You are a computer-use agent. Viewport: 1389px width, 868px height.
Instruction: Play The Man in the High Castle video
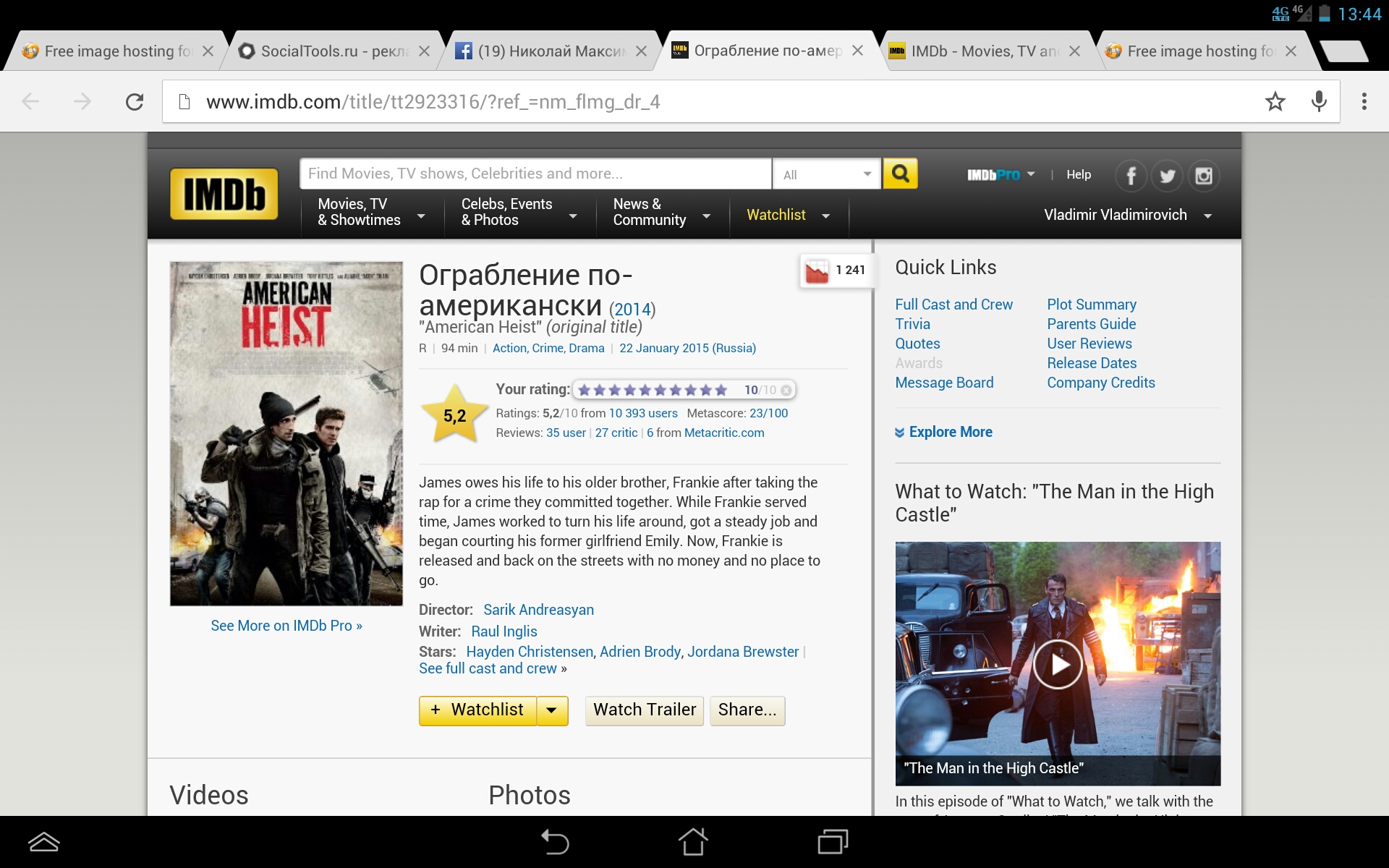click(x=1058, y=664)
